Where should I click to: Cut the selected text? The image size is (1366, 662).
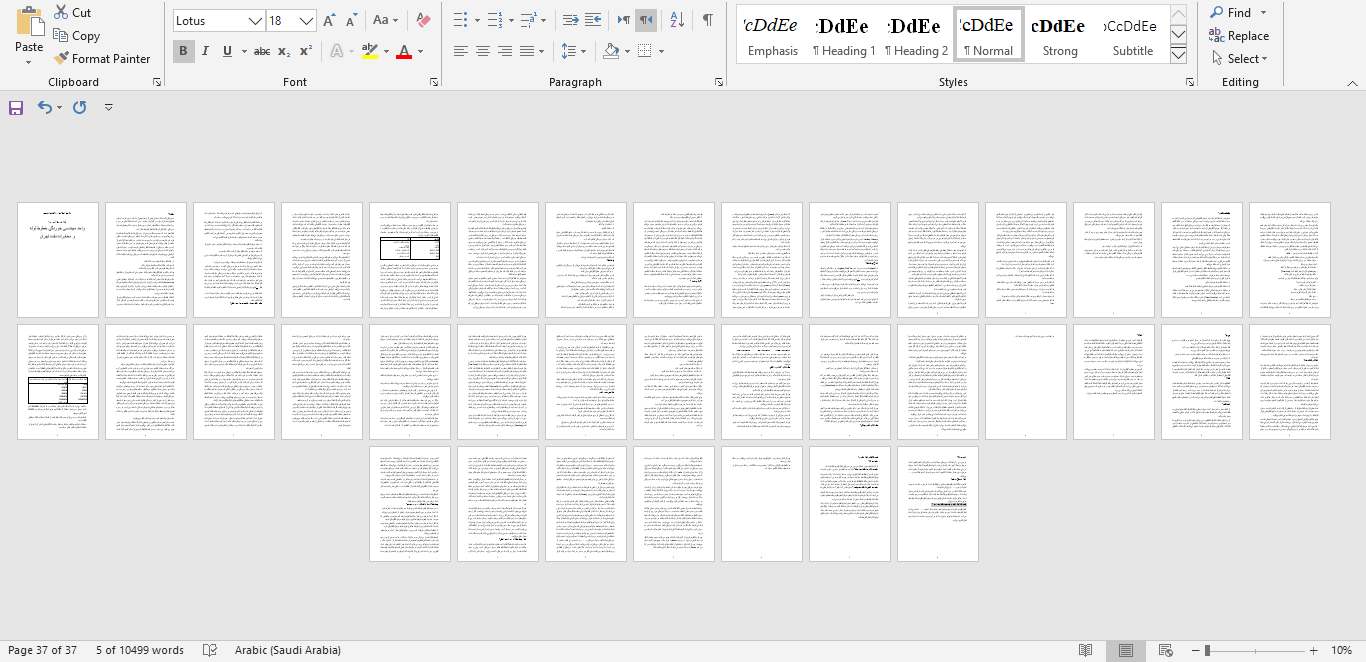(x=72, y=12)
